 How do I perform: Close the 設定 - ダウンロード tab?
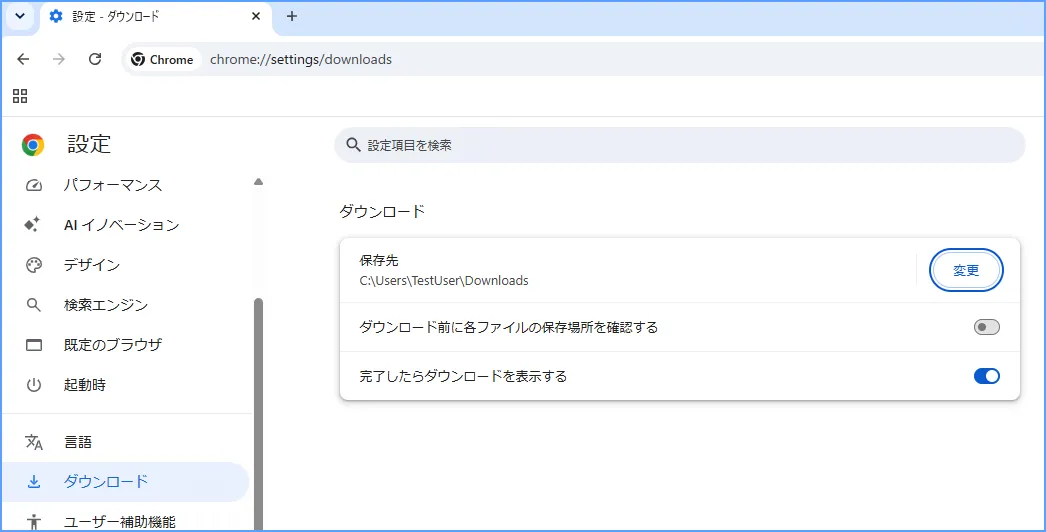point(255,17)
